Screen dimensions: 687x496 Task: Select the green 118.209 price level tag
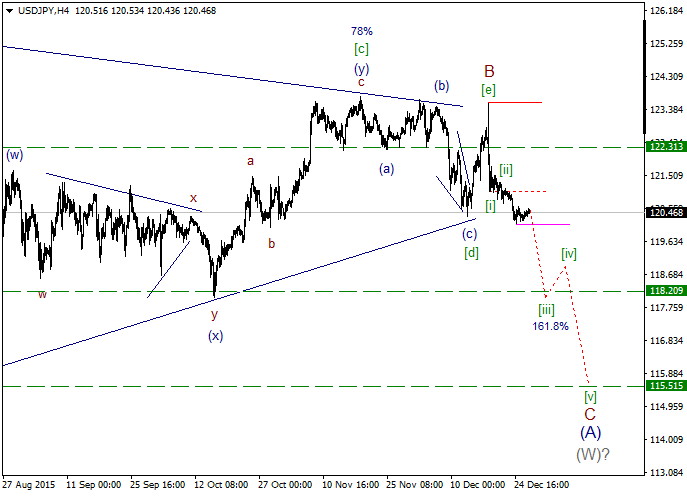[666, 291]
